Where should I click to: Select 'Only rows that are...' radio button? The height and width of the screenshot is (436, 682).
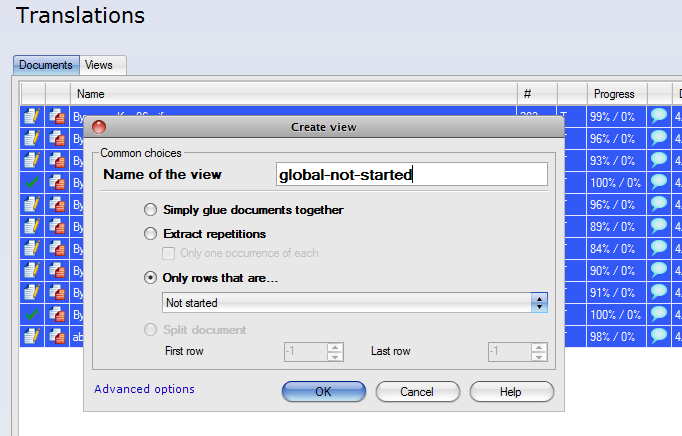(x=151, y=277)
